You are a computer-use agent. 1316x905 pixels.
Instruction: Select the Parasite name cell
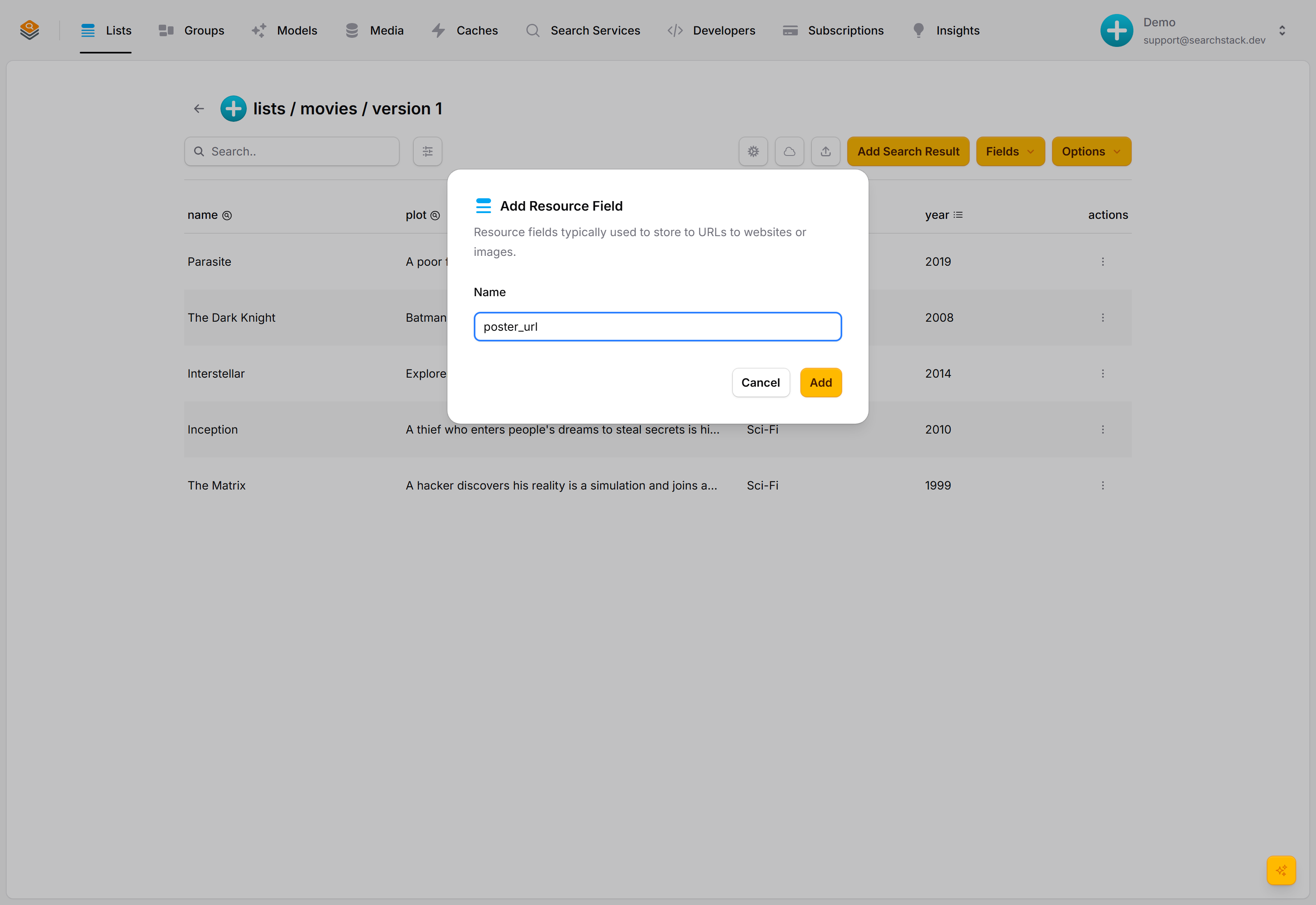pyautogui.click(x=209, y=261)
